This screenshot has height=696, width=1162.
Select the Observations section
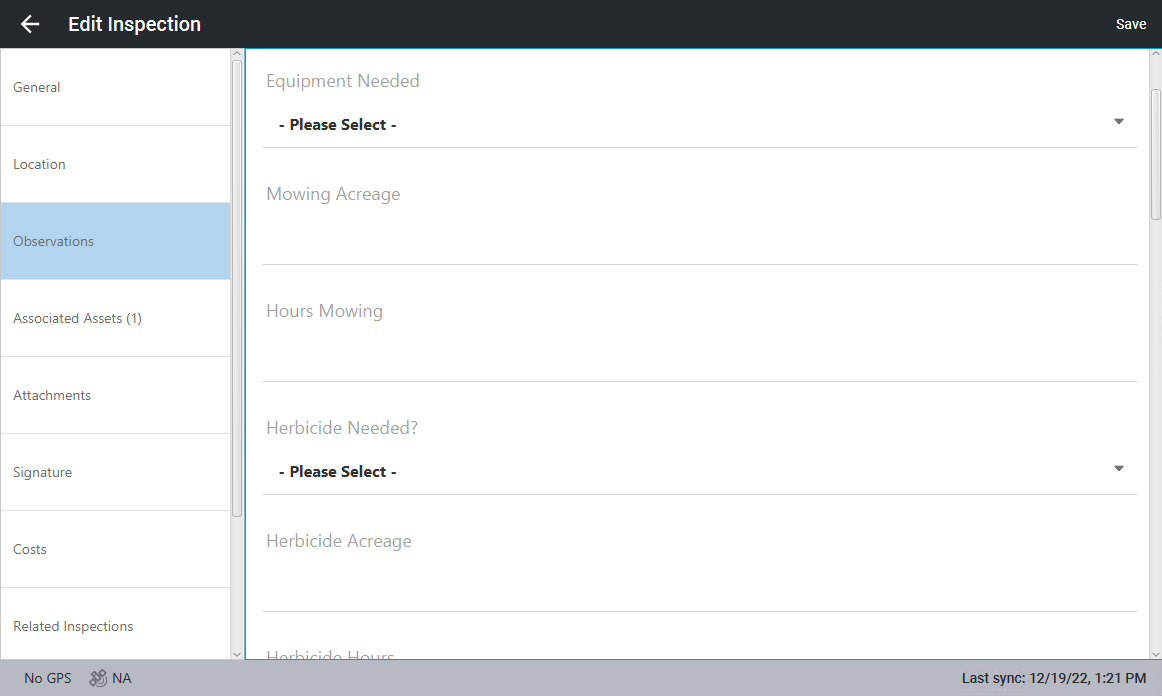115,241
